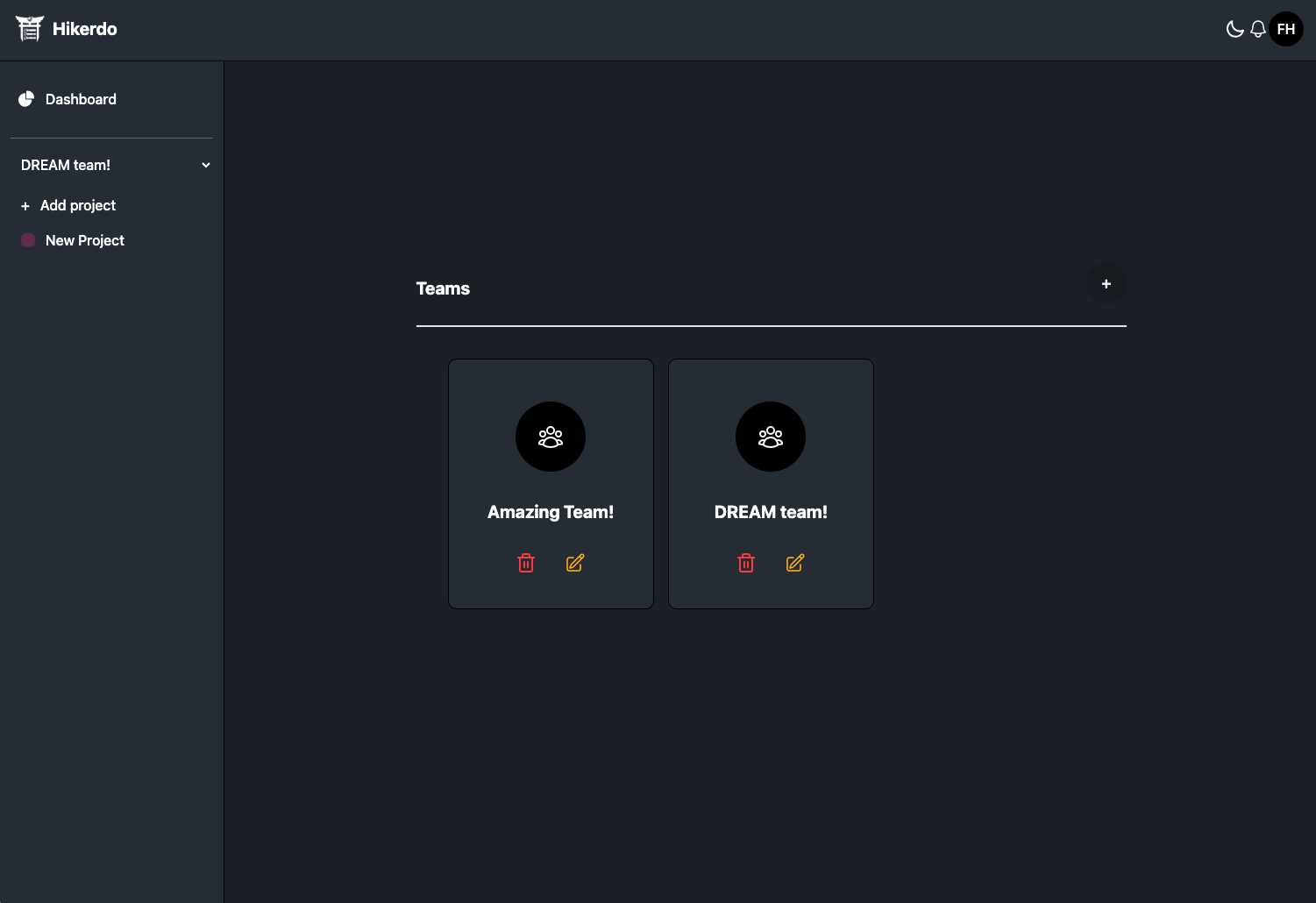Expand the DREAM team! chevron
Viewport: 1316px width, 903px height.
coord(206,165)
